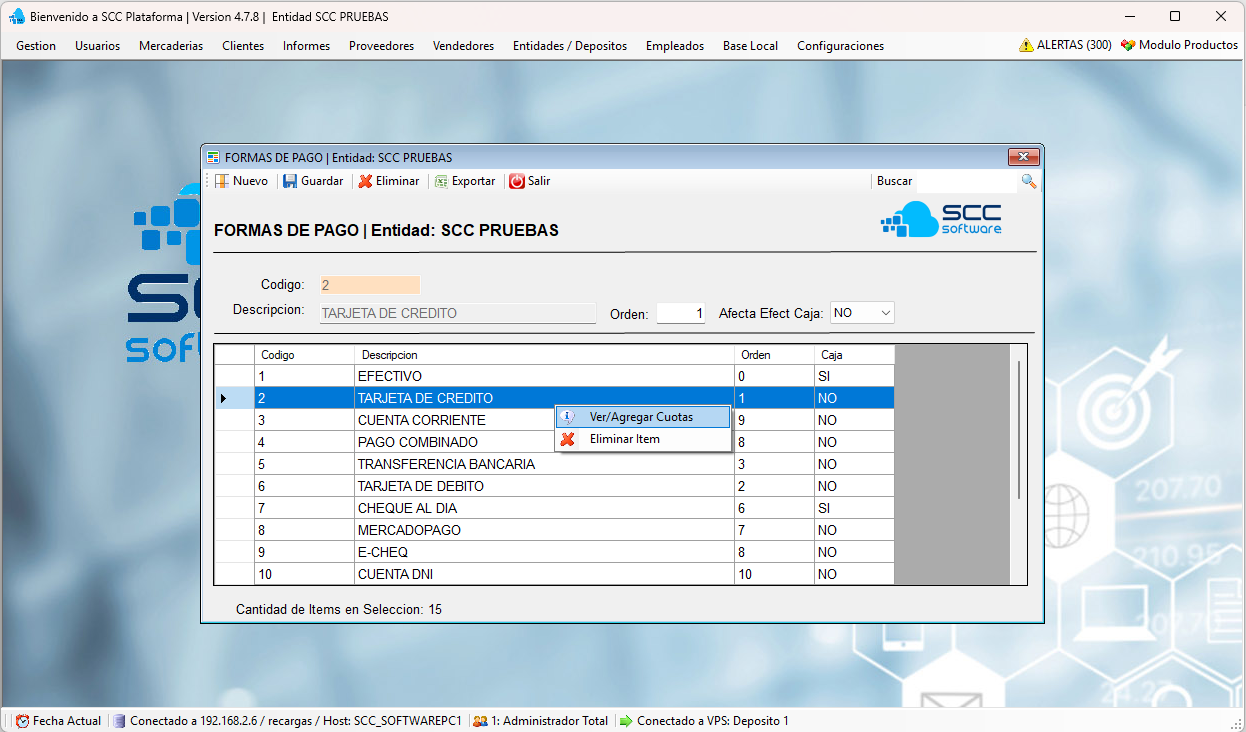The width and height of the screenshot is (1246, 732).
Task: Open the Informes menu
Action: pos(306,46)
